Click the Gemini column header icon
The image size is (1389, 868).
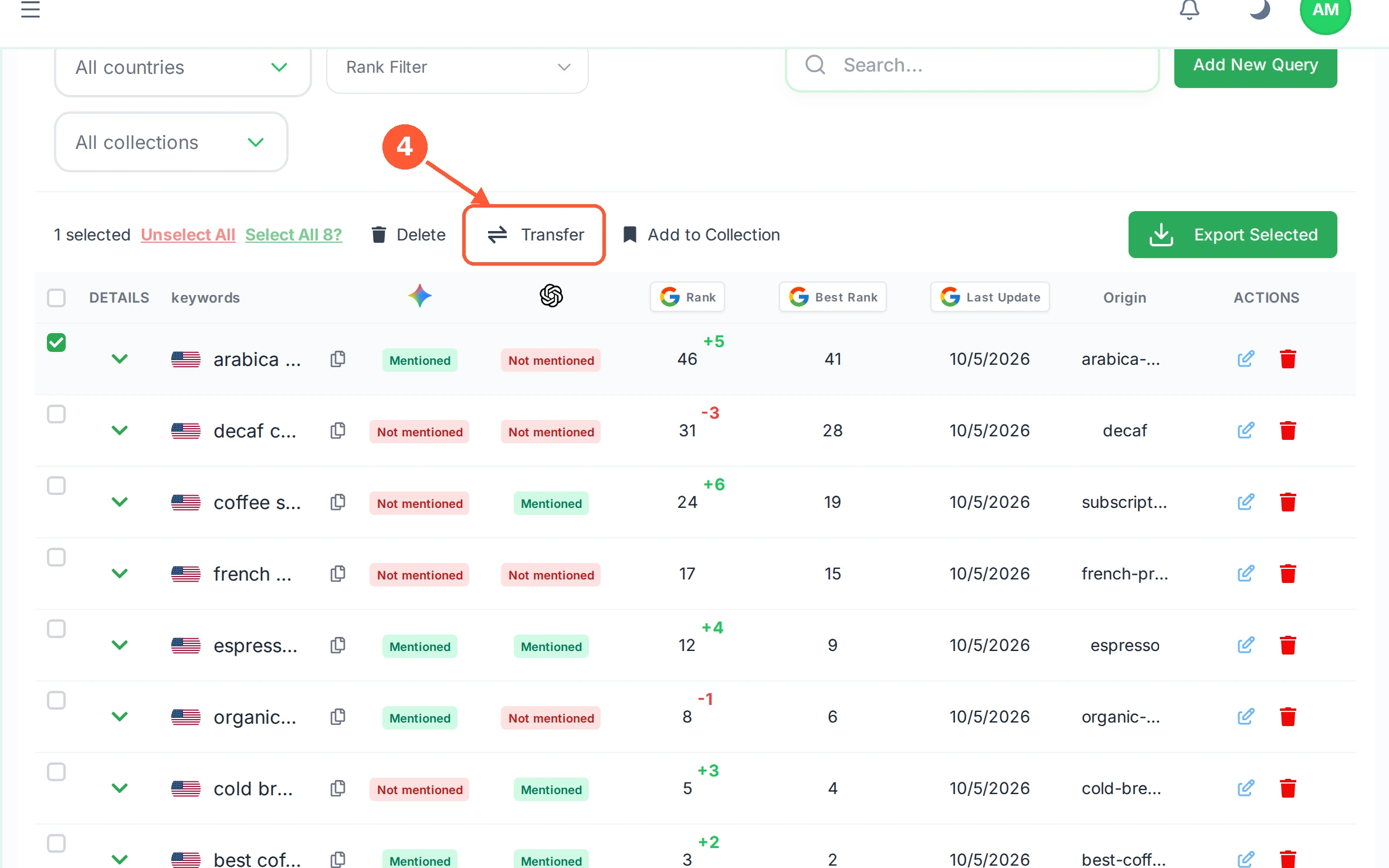[420, 296]
